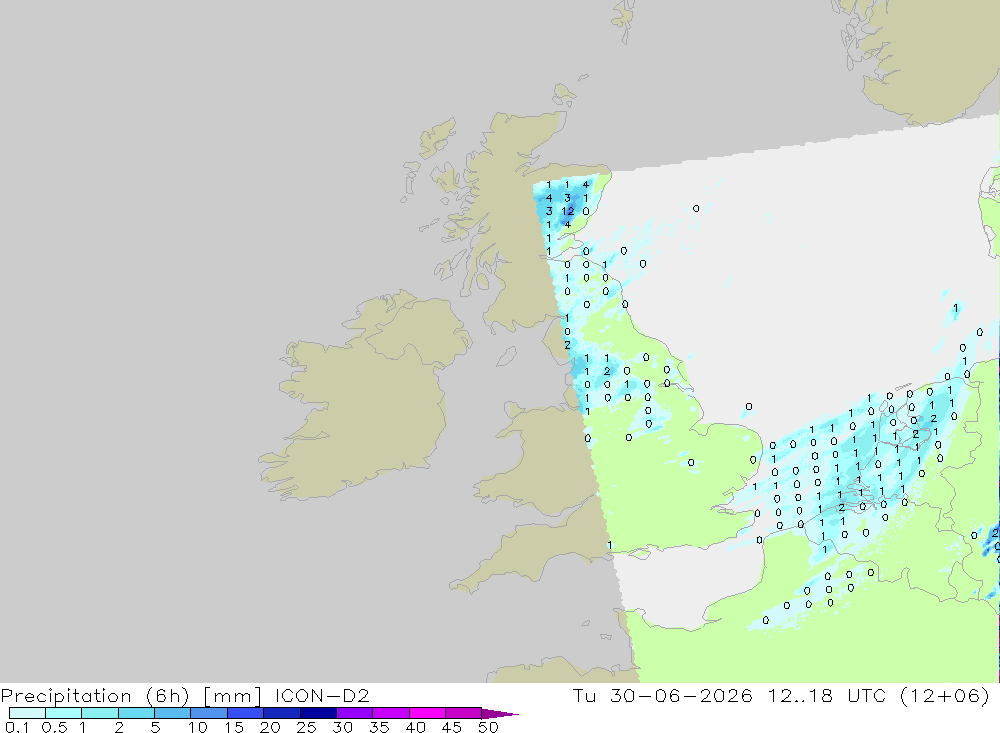Select the legend swatch between 0.1 and 0.5

(27, 713)
